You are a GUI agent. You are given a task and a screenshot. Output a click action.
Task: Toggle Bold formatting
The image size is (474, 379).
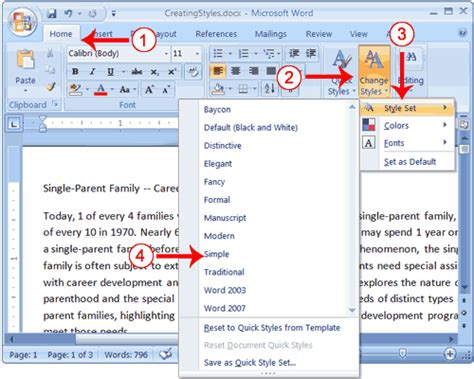pyautogui.click(x=75, y=71)
